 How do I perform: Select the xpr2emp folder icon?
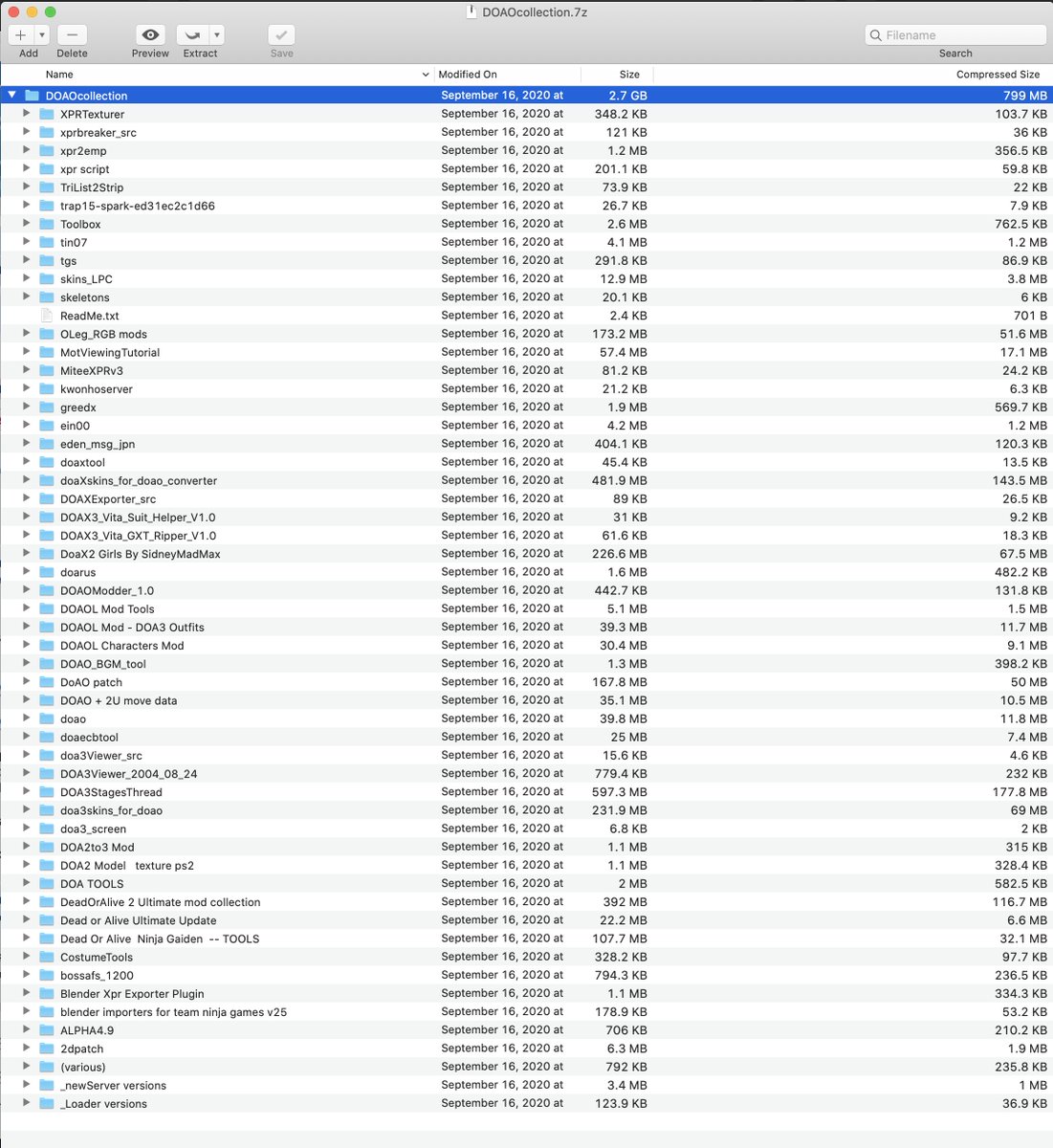47,150
